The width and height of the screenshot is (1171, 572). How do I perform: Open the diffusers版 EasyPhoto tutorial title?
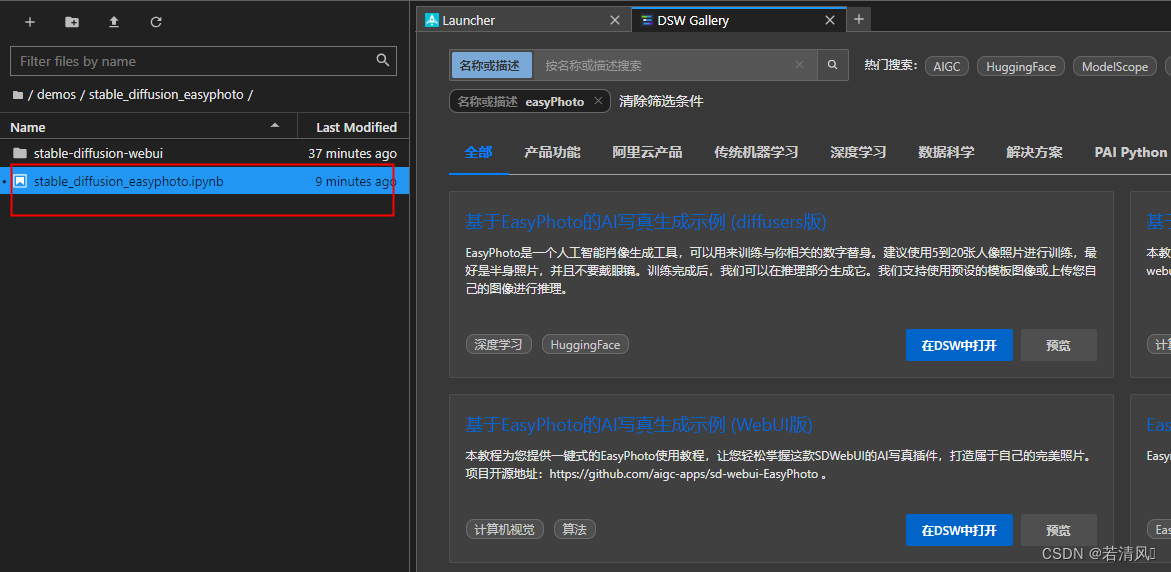646,222
